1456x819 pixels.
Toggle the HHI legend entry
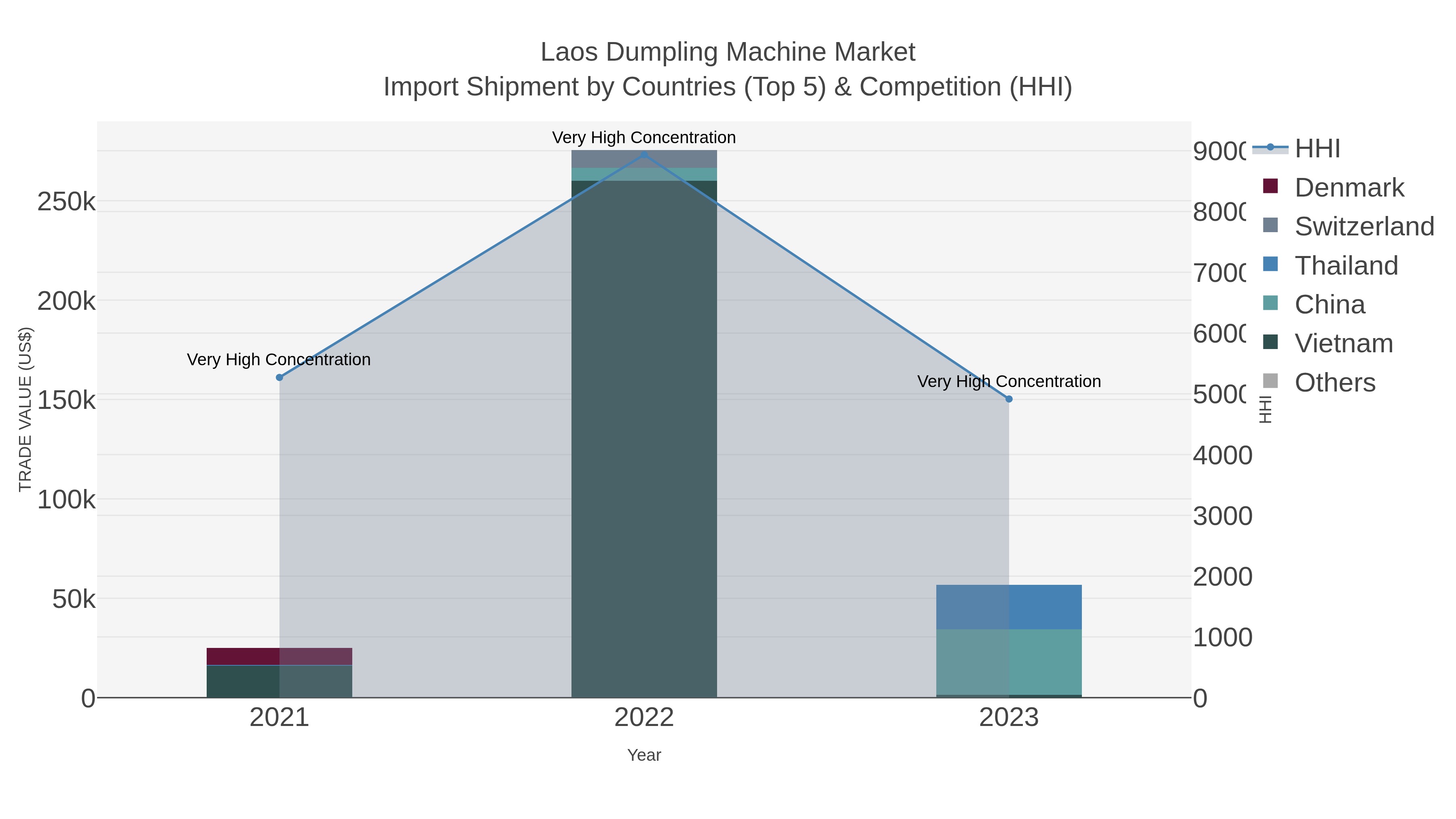[x=1297, y=149]
